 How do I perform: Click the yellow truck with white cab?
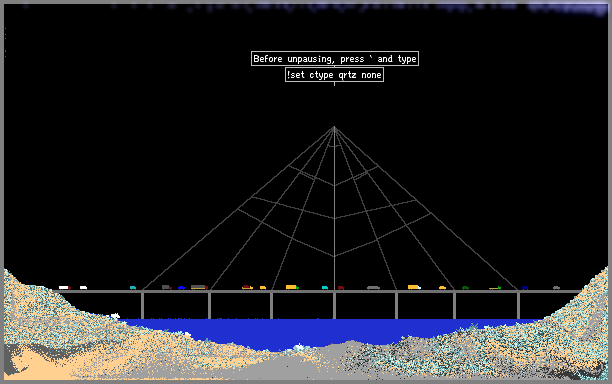coord(414,287)
